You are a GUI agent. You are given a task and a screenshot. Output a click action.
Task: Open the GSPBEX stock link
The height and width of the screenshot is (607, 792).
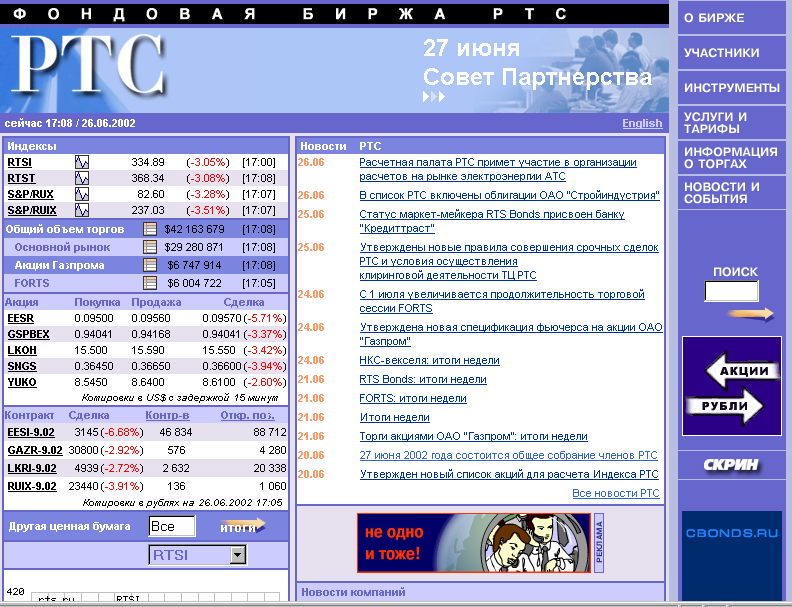pos(28,334)
